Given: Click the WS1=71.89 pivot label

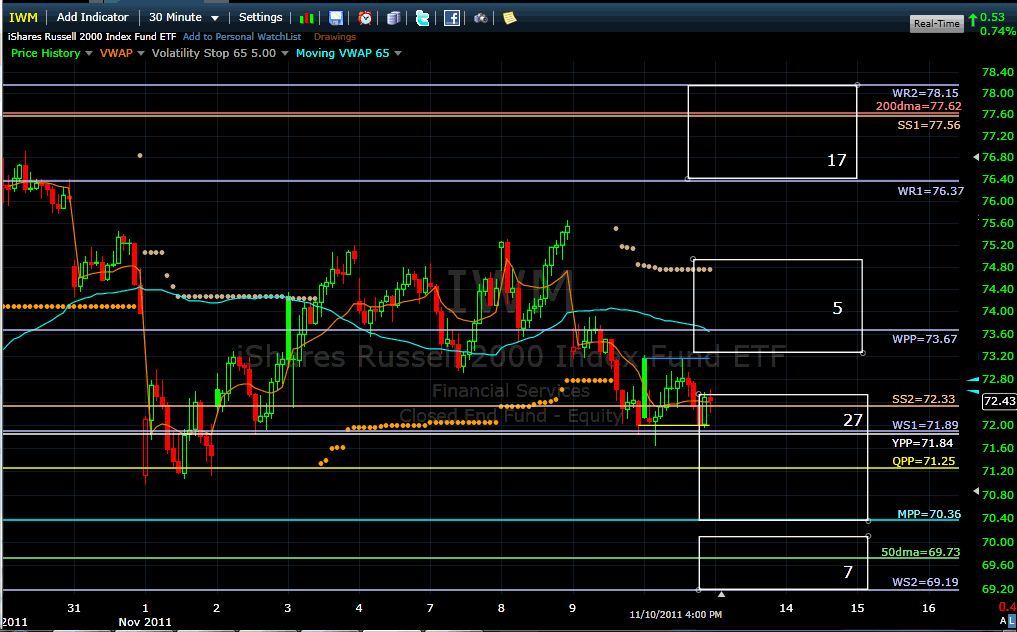Looking at the screenshot, I should (925, 425).
